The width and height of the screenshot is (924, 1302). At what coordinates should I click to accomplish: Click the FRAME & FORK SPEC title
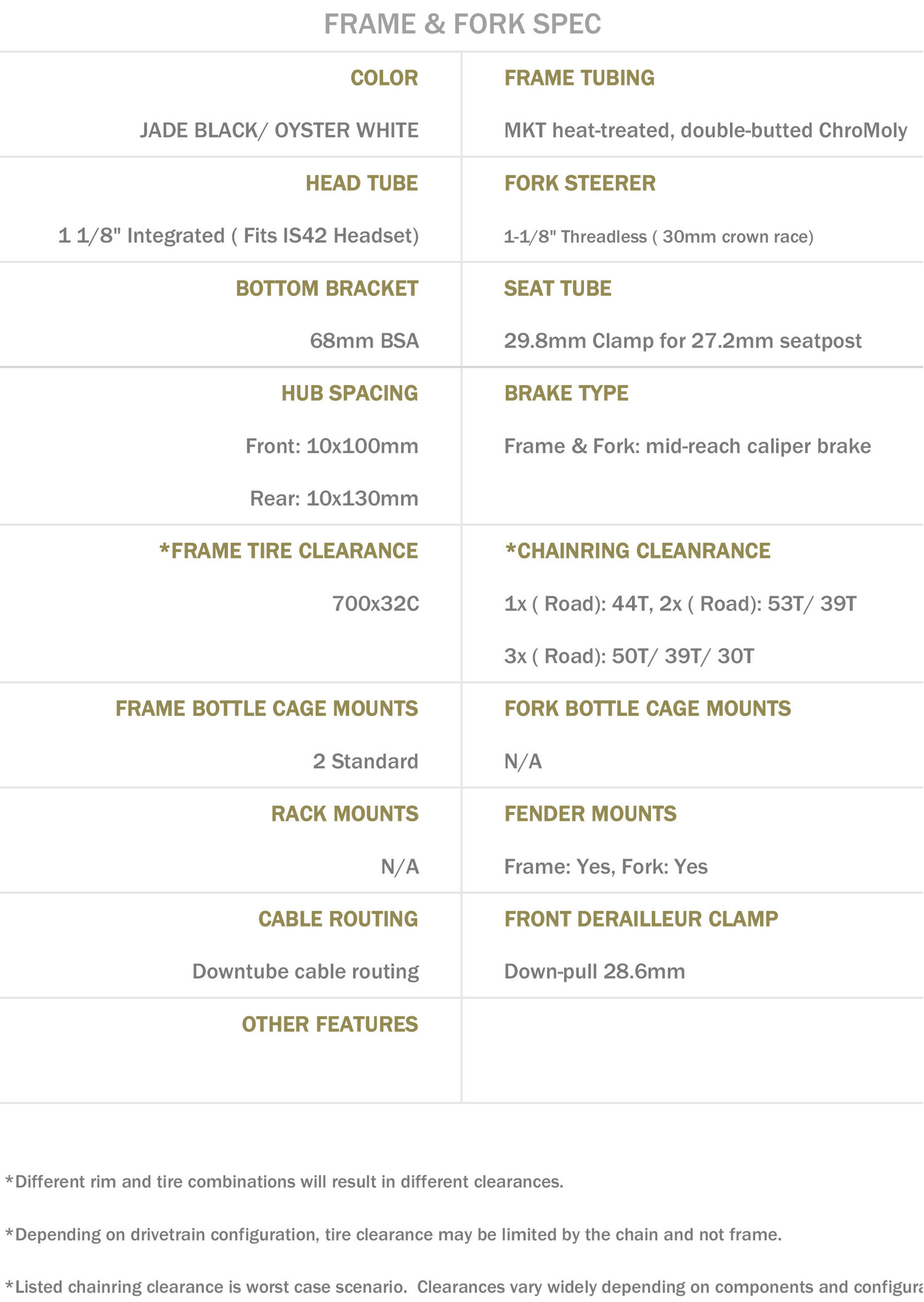tap(462, 25)
